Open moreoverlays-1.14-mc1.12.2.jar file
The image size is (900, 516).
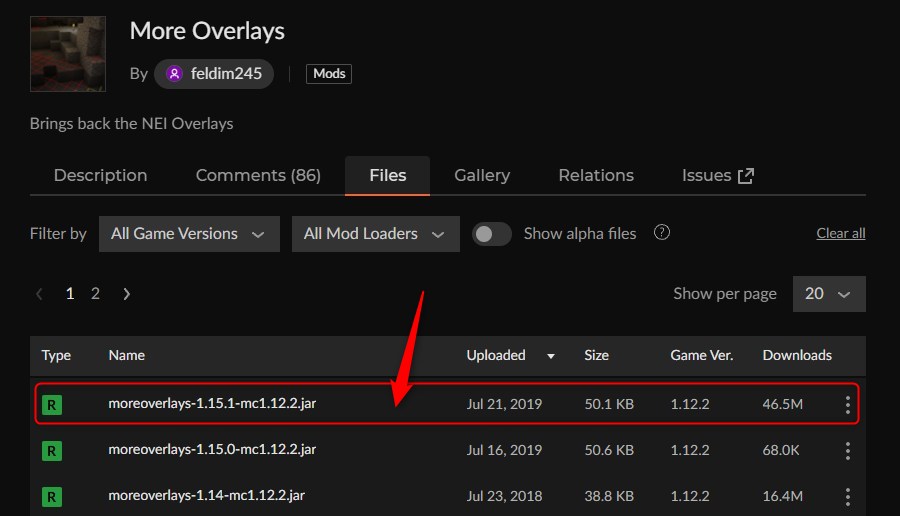coord(207,495)
